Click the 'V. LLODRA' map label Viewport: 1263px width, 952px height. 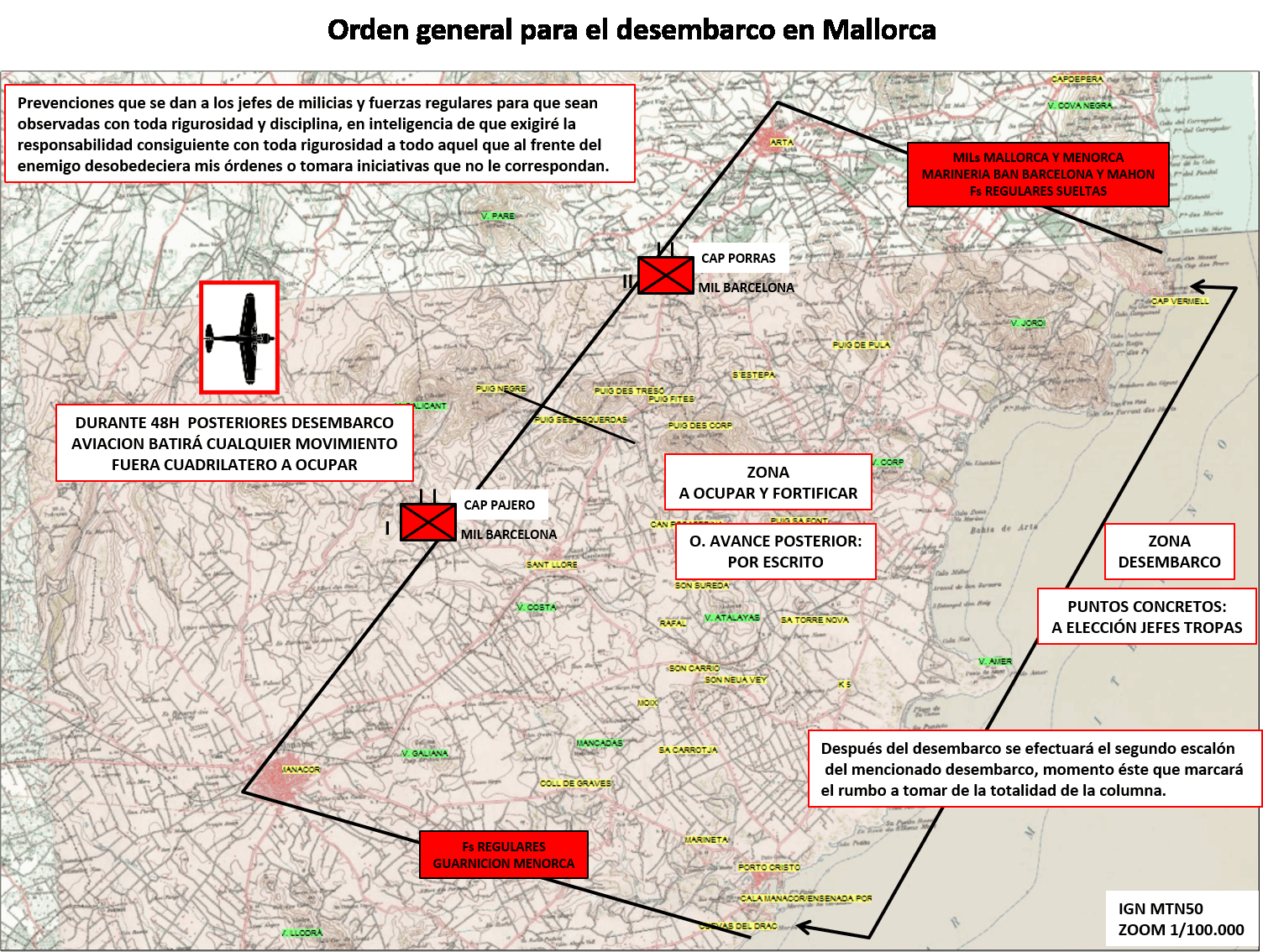[301, 933]
